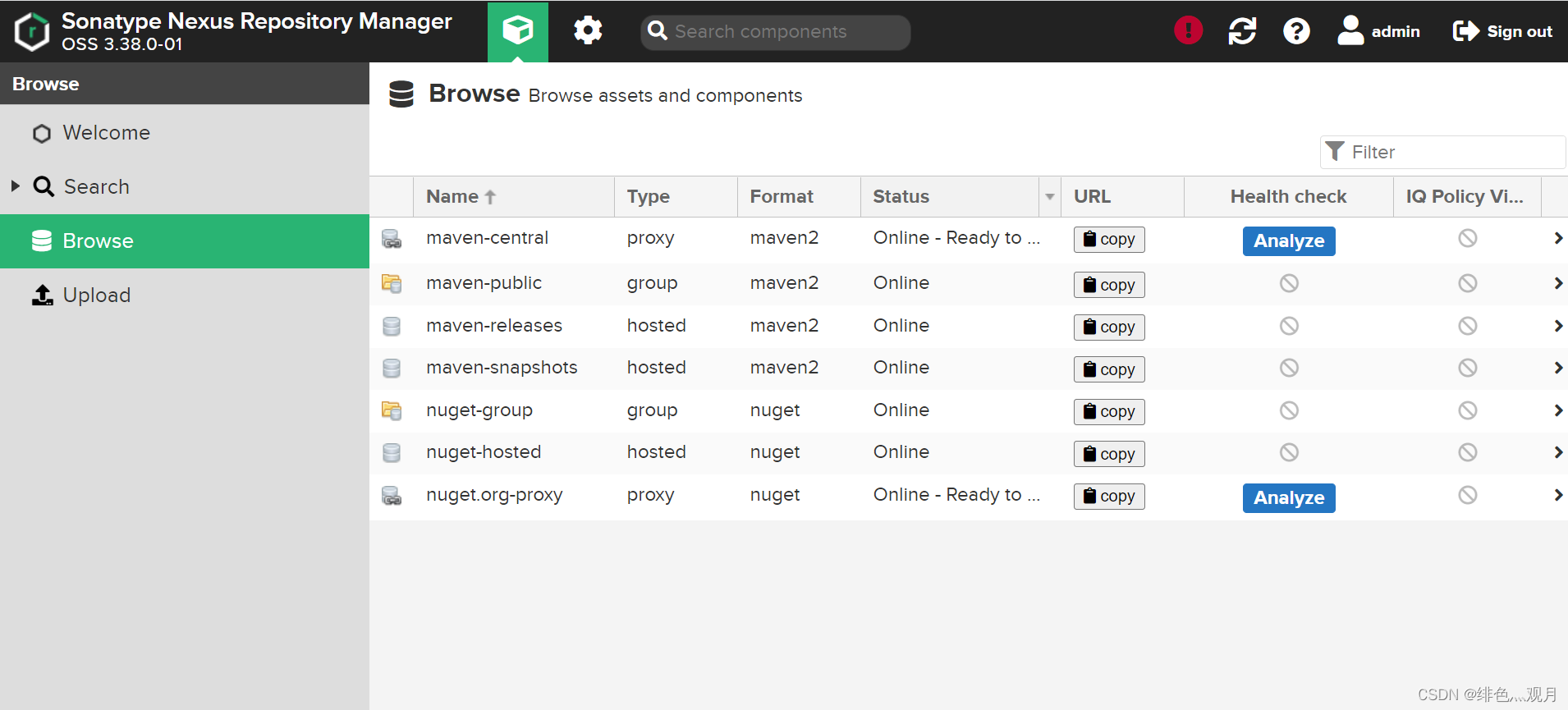
Task: Click the maven-central proxy repository icon
Action: click(x=392, y=239)
